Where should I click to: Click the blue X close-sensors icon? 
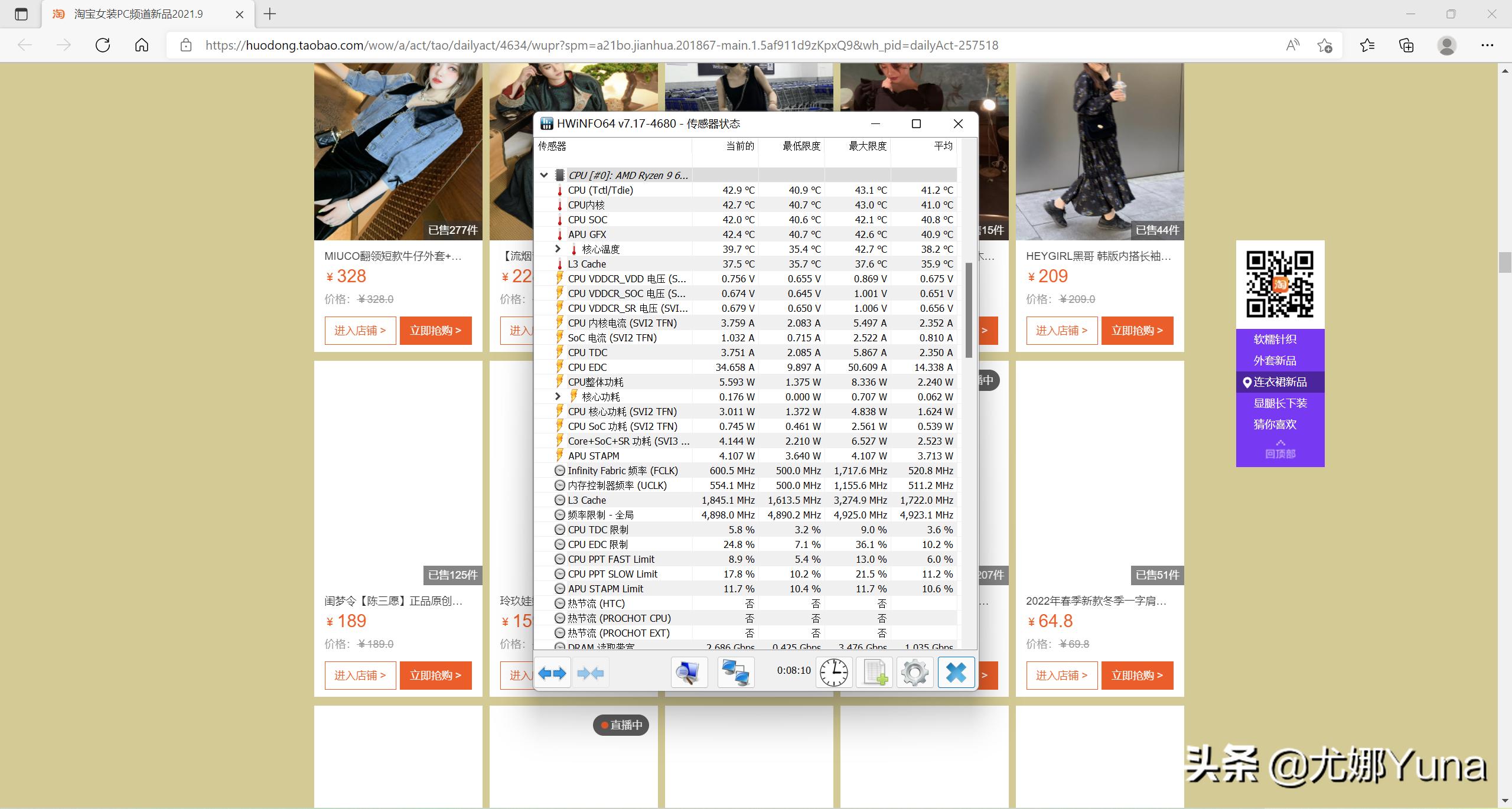point(956,673)
